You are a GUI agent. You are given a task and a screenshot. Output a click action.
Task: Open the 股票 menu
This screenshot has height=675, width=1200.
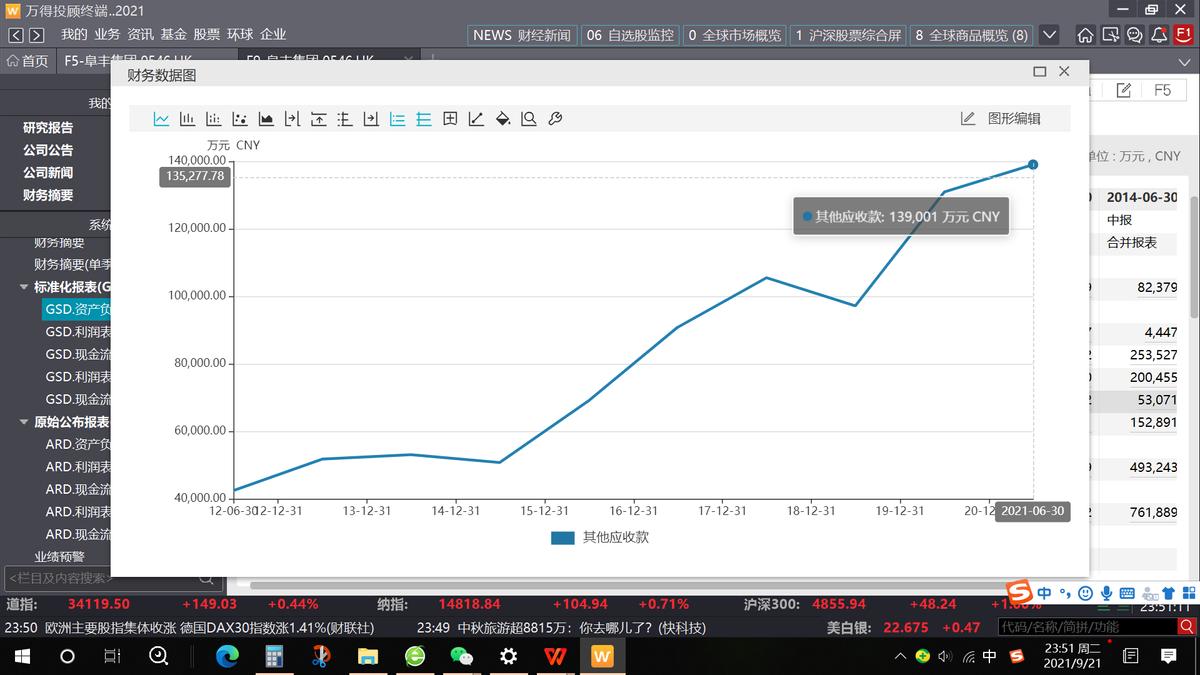pyautogui.click(x=206, y=34)
